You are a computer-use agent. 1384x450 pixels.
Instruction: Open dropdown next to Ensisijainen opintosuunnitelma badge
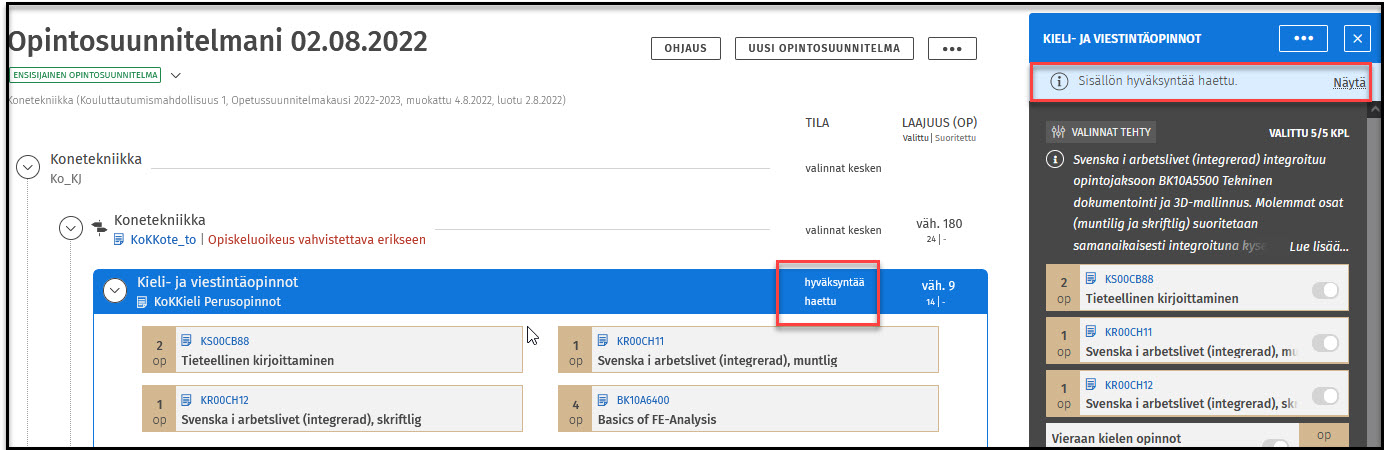click(176, 75)
